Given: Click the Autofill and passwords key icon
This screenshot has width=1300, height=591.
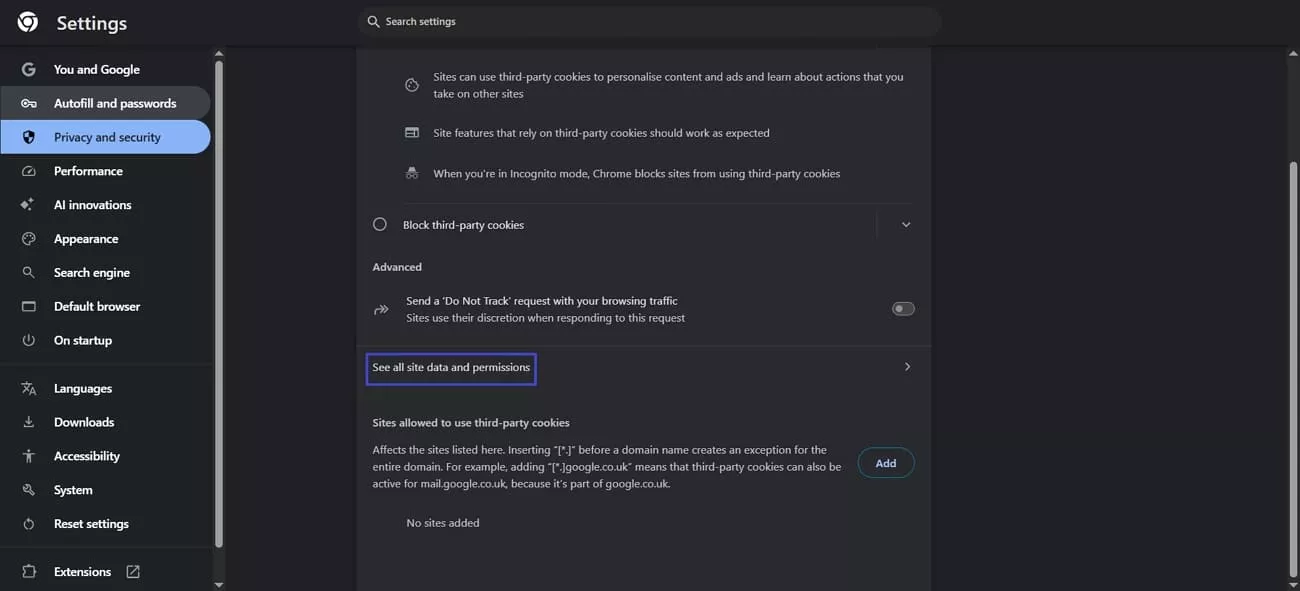Looking at the screenshot, I should [29, 103].
